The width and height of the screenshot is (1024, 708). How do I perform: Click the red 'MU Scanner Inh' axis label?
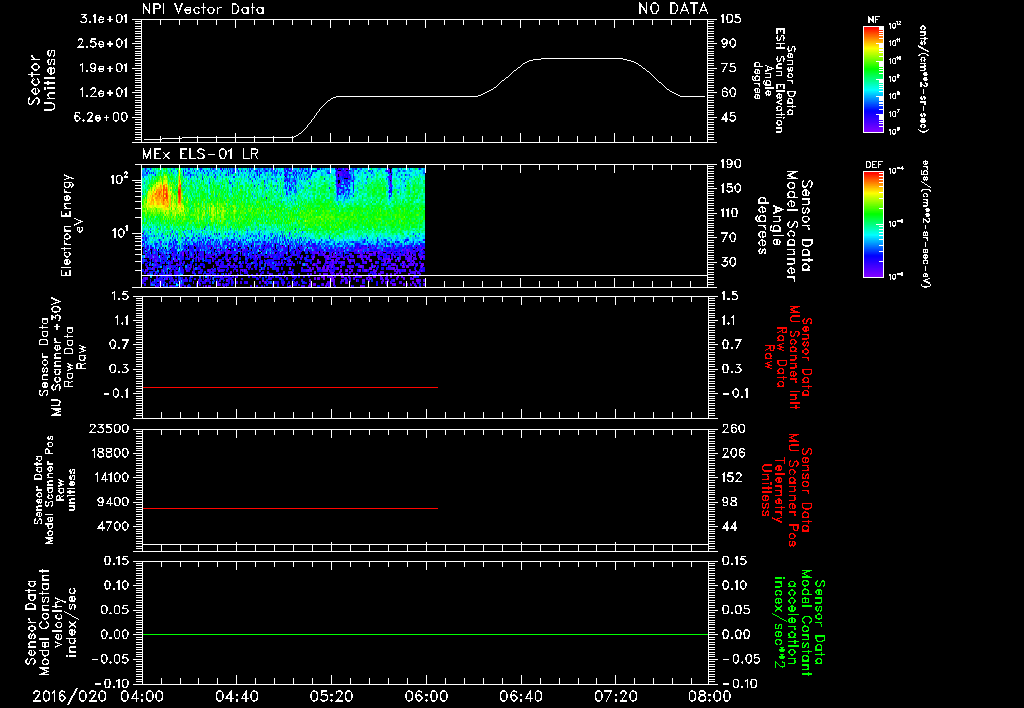787,357
